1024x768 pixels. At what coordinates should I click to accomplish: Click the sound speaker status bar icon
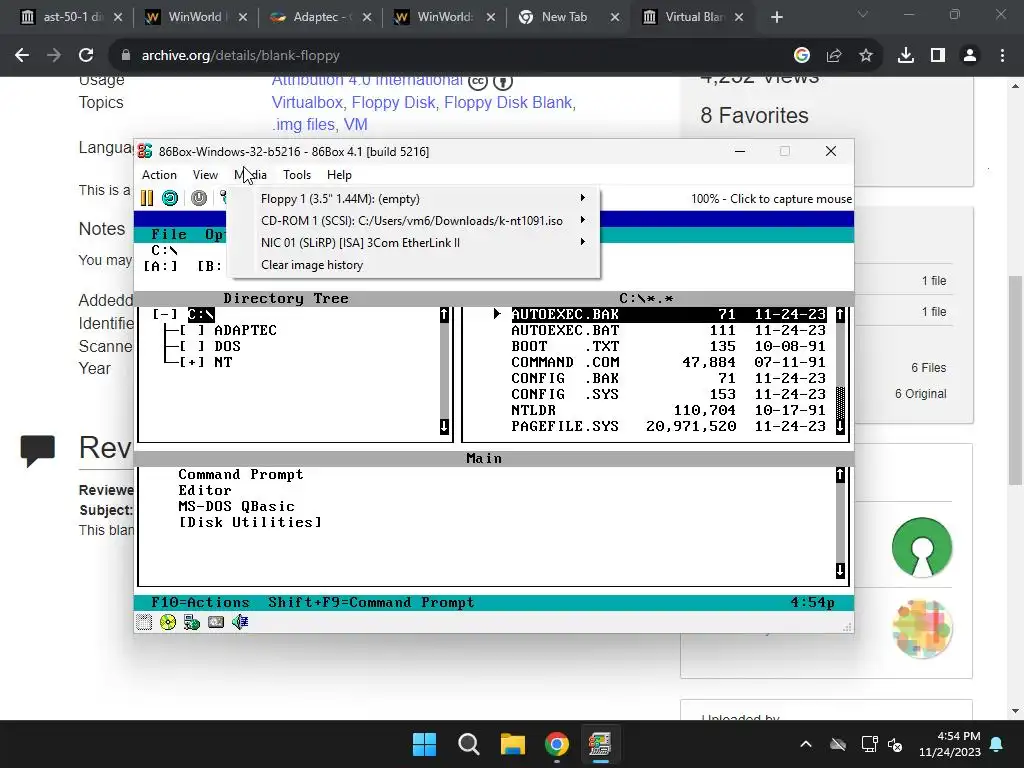[x=240, y=622]
